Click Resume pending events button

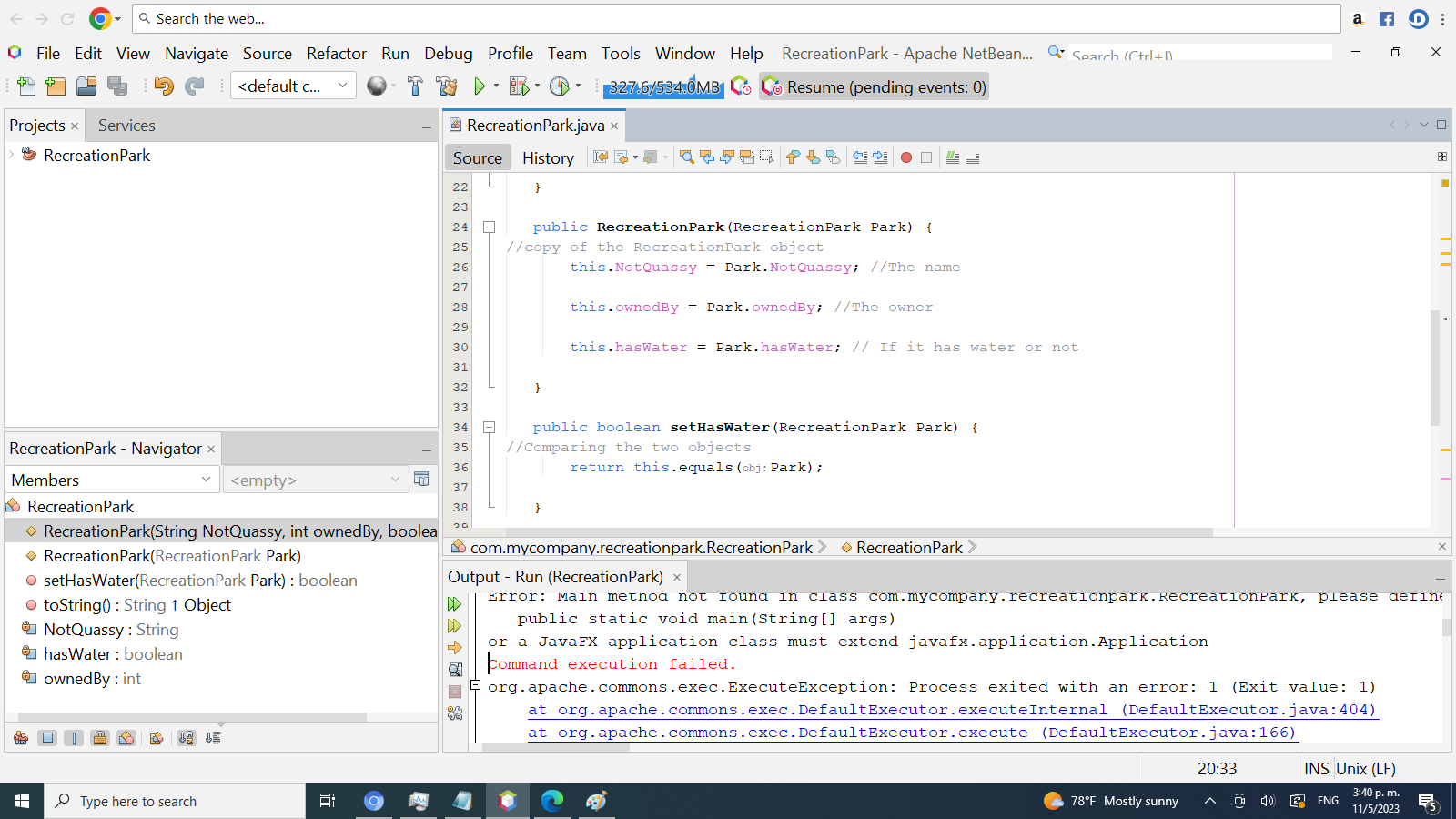[x=874, y=86]
